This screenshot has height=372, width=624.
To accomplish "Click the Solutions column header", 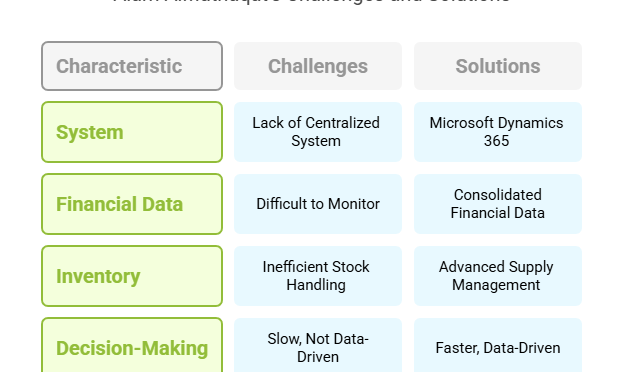I will pyautogui.click(x=498, y=66).
